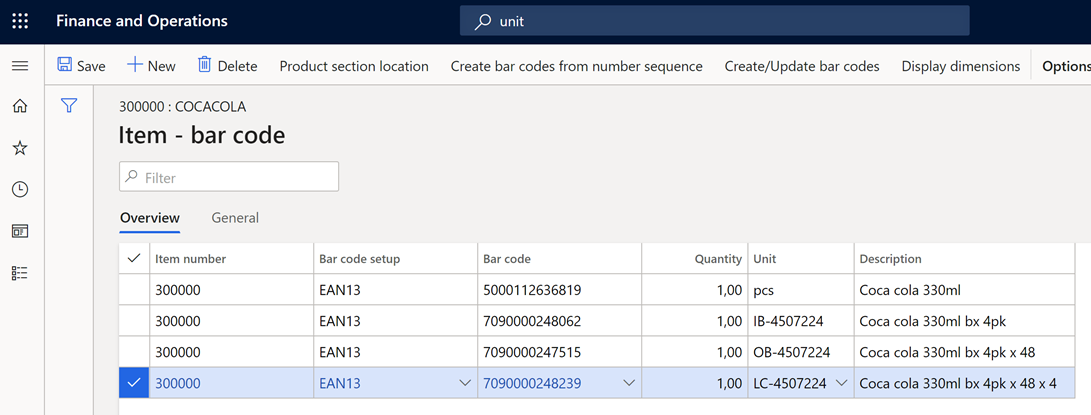Screen dimensions: 1091x415
Task: Open the 7090000248239 bar code dropdown
Action: point(628,383)
